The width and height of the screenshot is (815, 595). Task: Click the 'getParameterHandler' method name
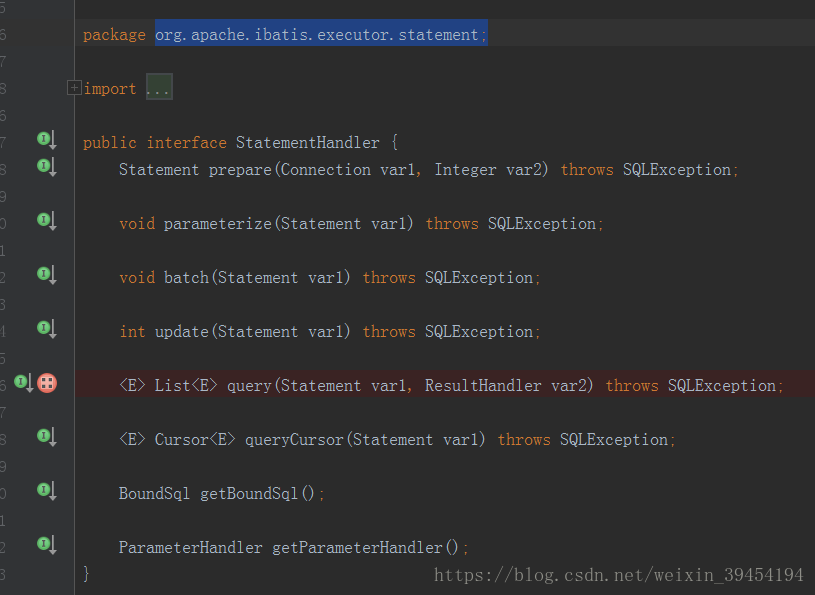(x=357, y=548)
